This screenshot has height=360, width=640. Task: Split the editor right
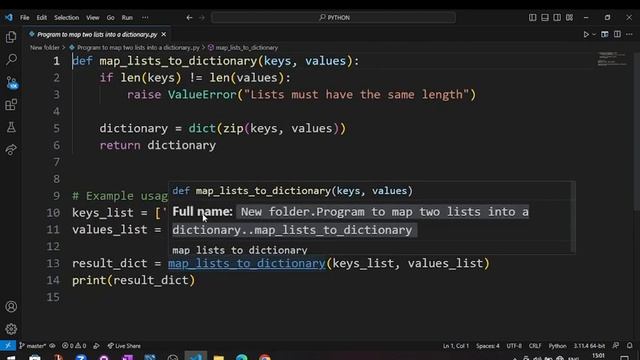coord(617,34)
